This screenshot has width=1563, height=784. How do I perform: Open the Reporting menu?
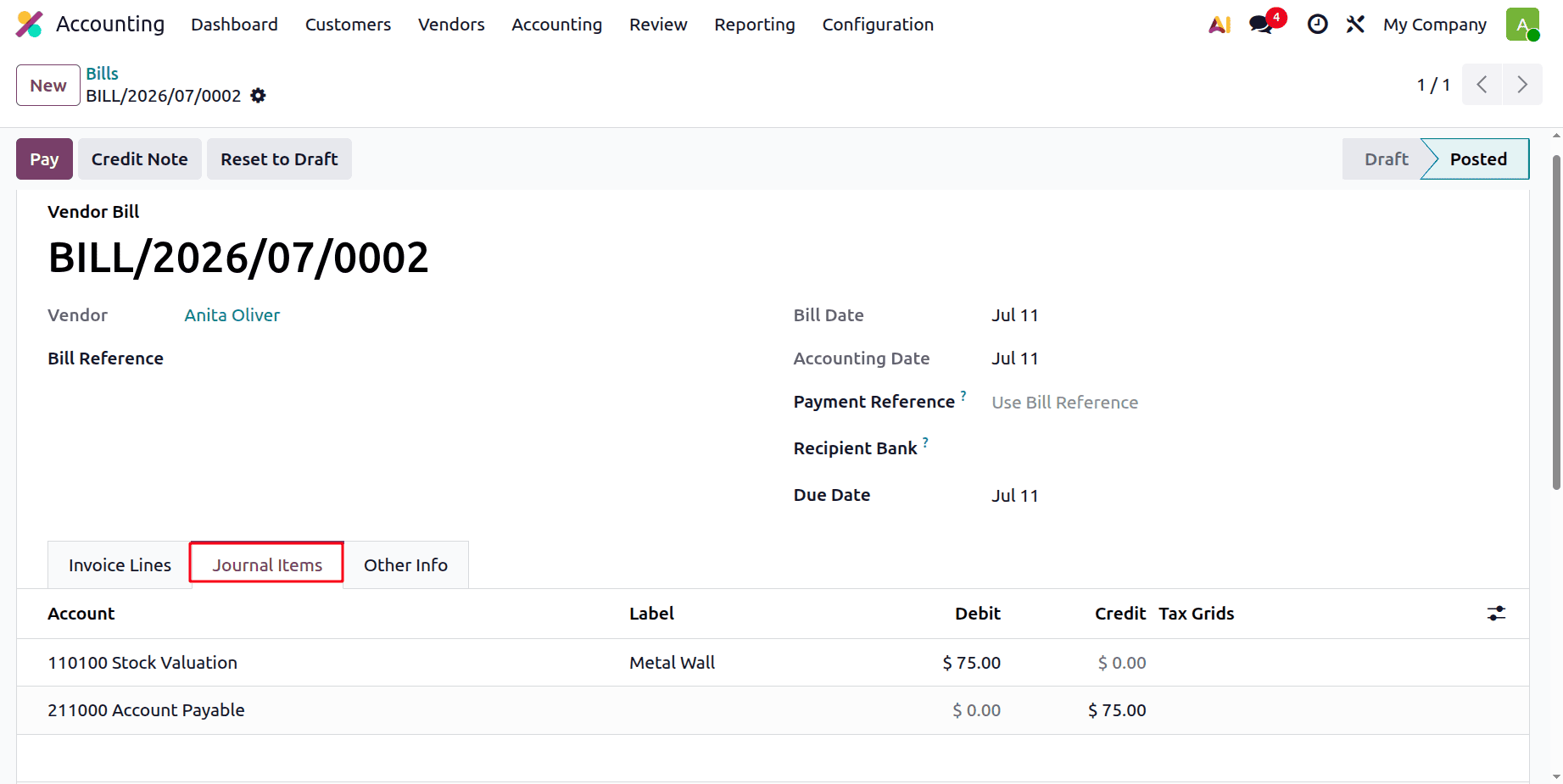(755, 25)
